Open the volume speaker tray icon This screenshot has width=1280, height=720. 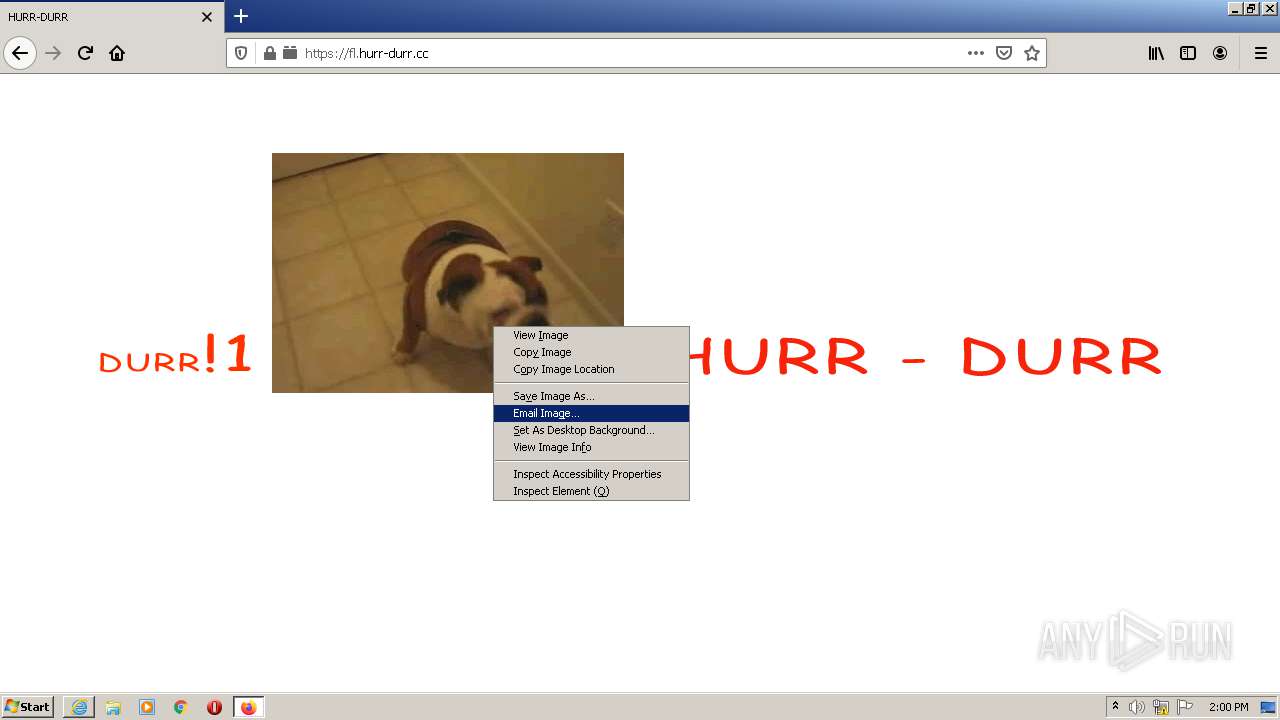(1137, 707)
